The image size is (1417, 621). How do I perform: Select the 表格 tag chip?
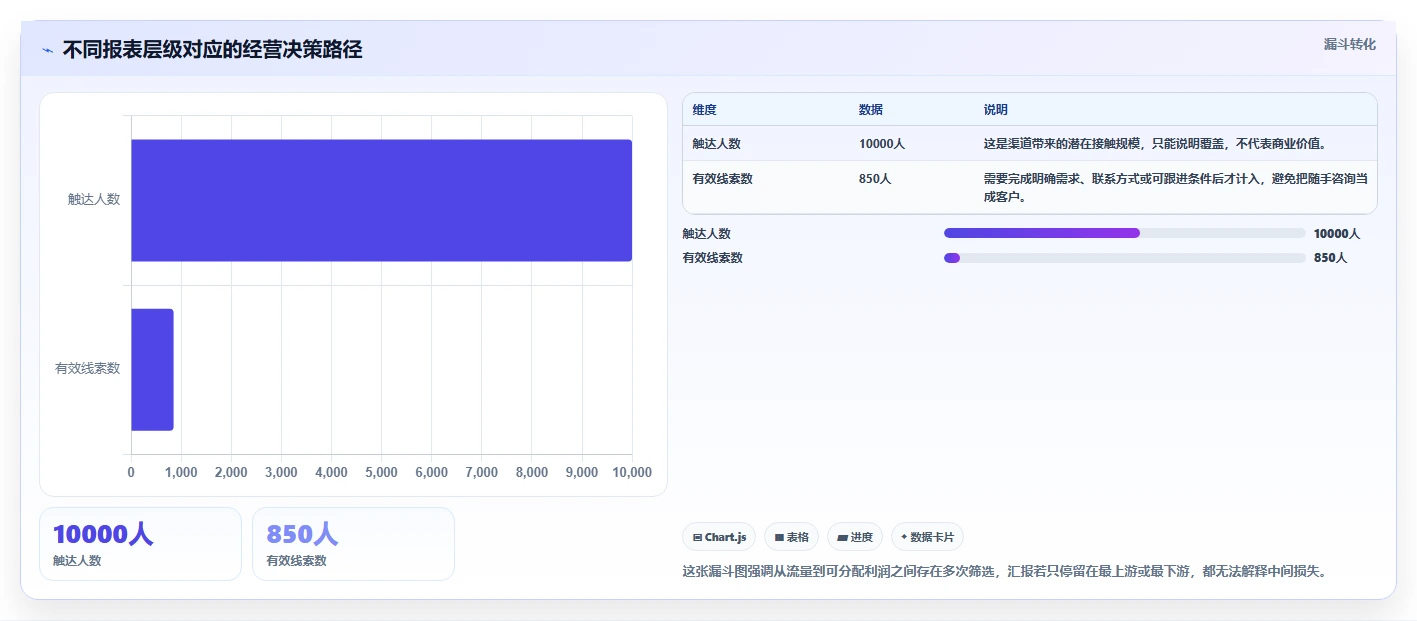[x=791, y=537]
